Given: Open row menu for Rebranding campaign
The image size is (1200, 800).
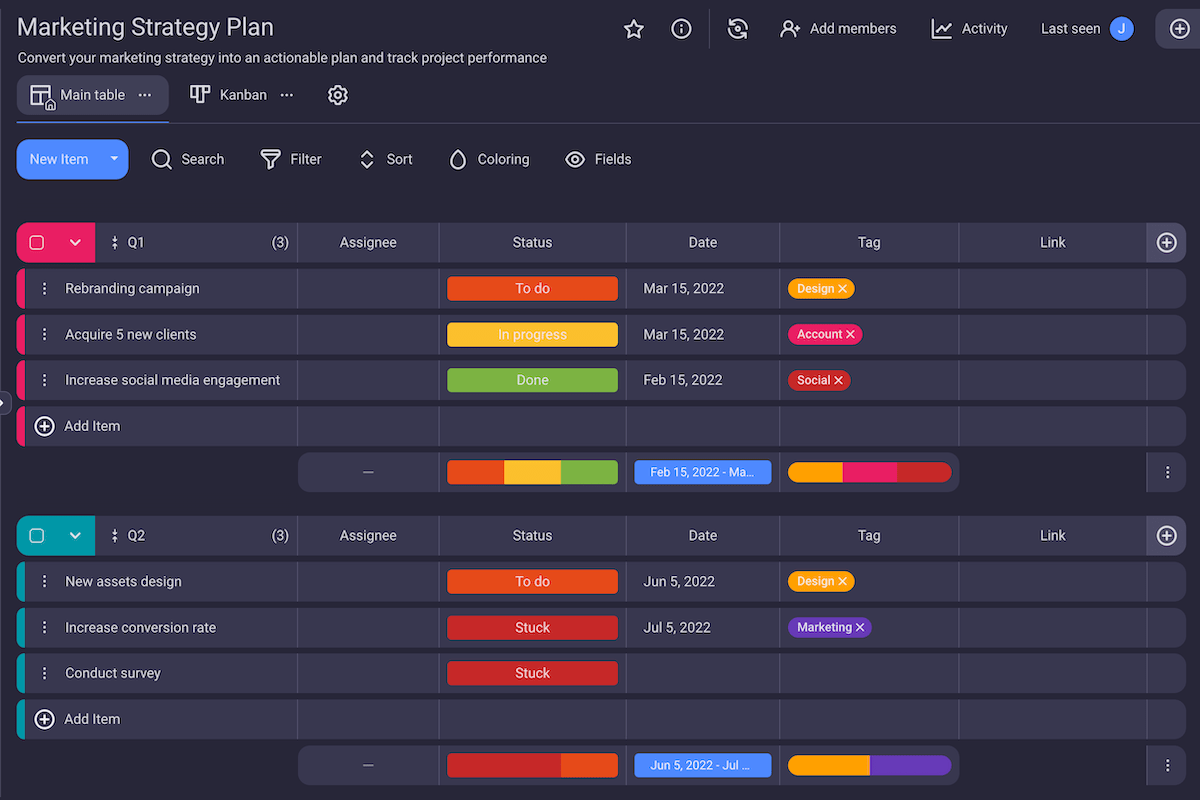Looking at the screenshot, I should (44, 288).
